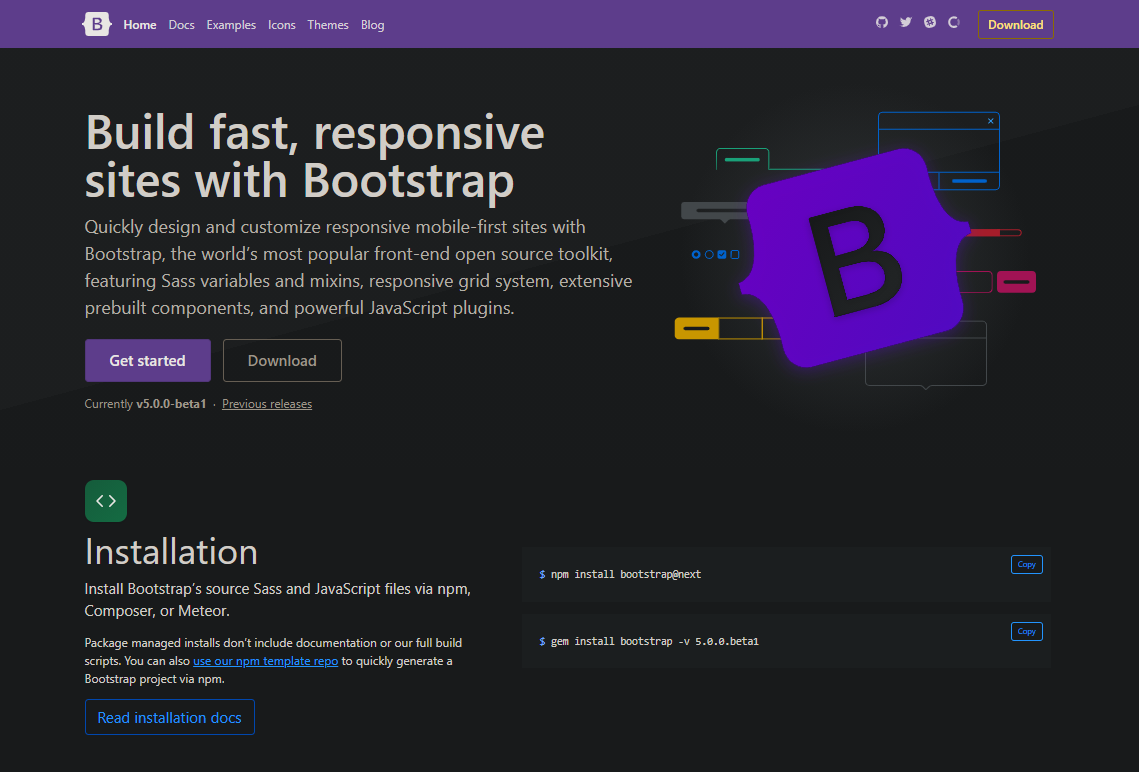The width and height of the screenshot is (1139, 772).
Task: Open the Previous releases link
Action: [x=266, y=403]
